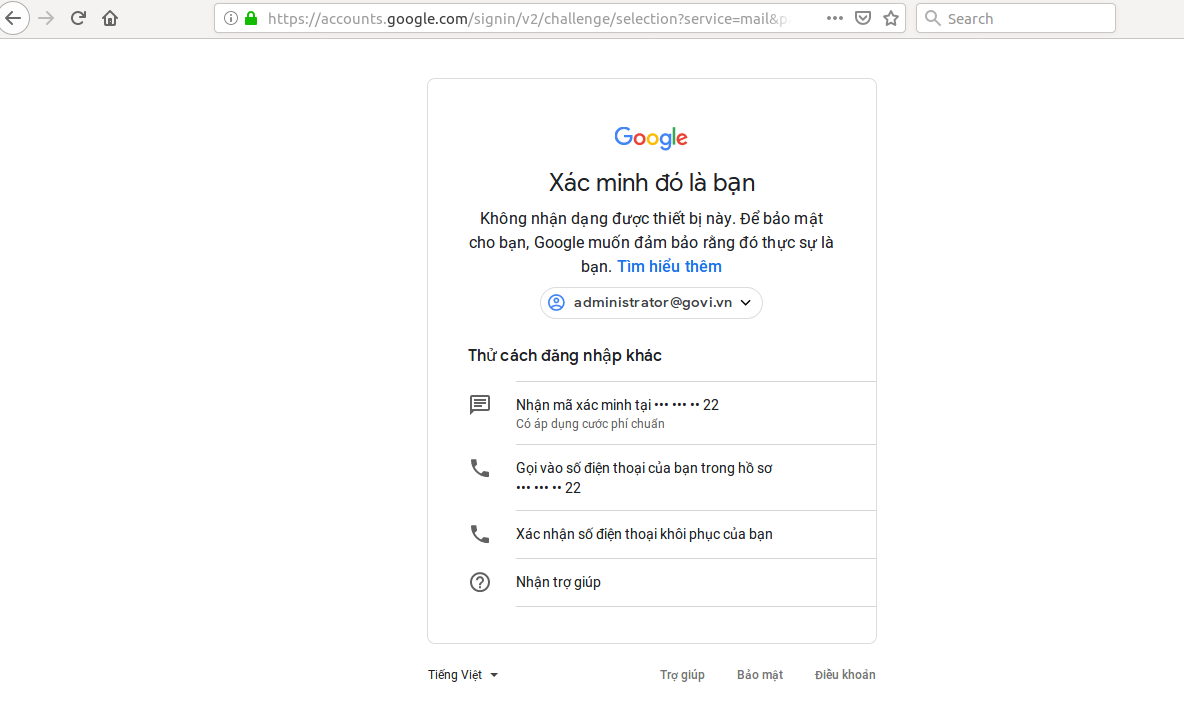Expand the administrator@govi.vn account switcher
Viewport: 1184px width, 708px height.
[x=651, y=303]
